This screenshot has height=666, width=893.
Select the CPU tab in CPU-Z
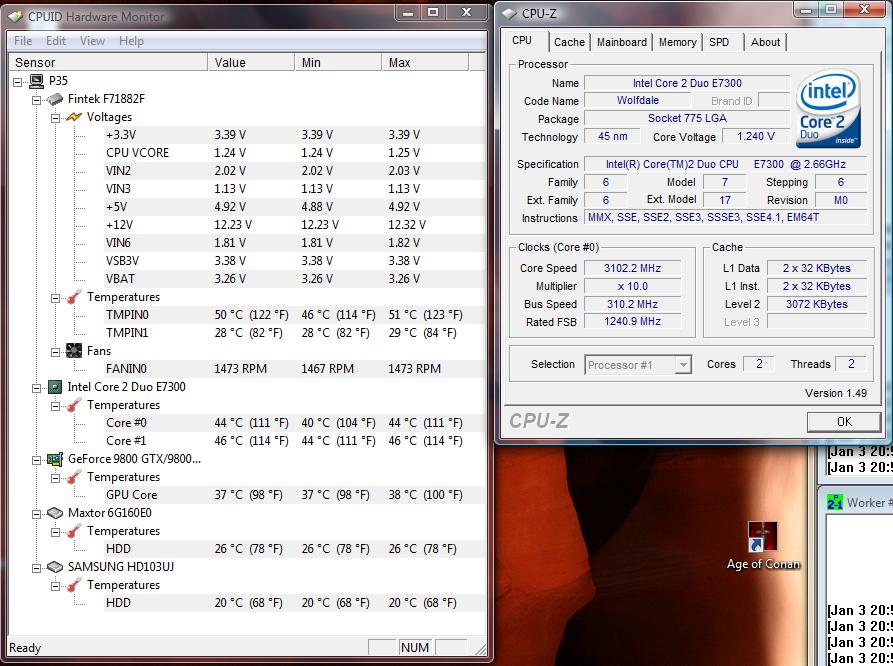pos(522,40)
